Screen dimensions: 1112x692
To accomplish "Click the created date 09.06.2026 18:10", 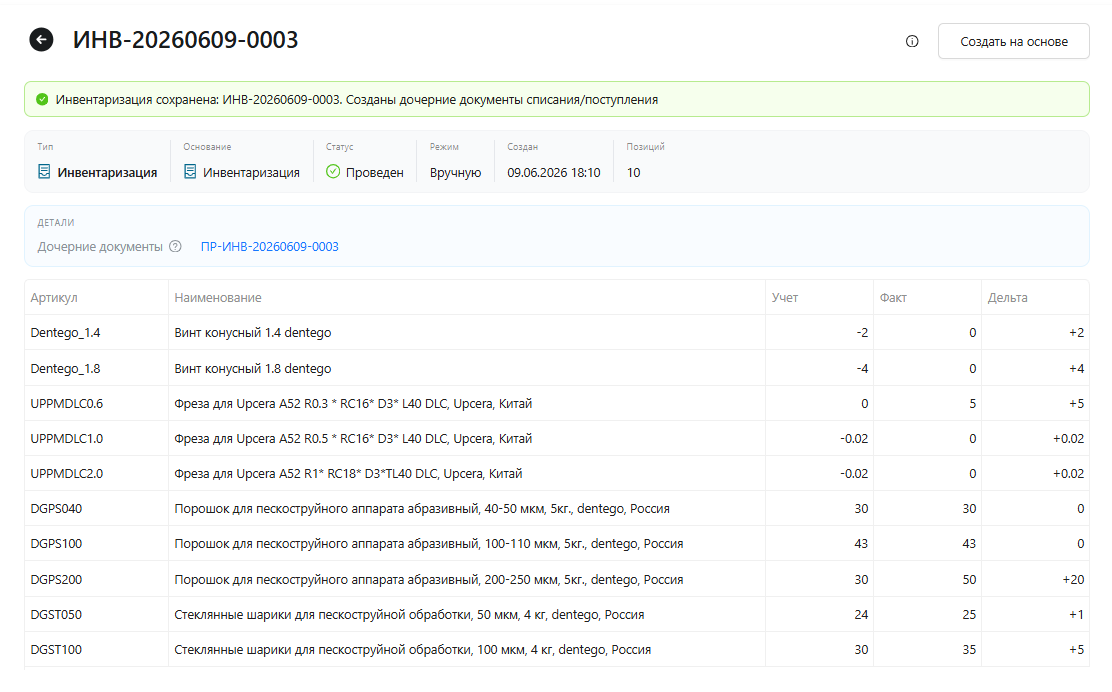I will point(554,172).
